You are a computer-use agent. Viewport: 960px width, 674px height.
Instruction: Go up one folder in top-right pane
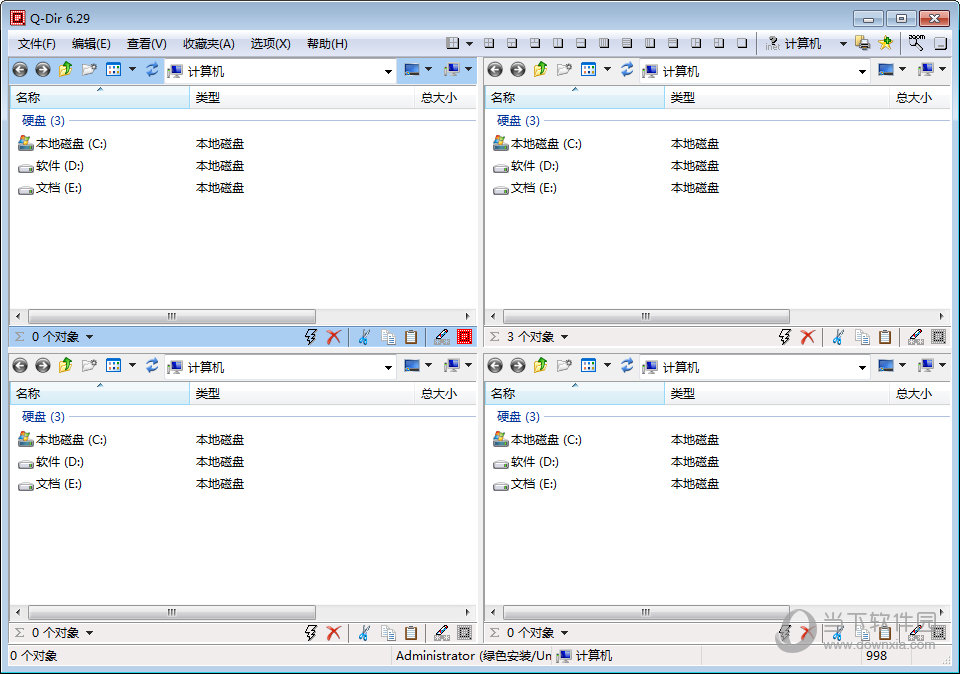[541, 70]
